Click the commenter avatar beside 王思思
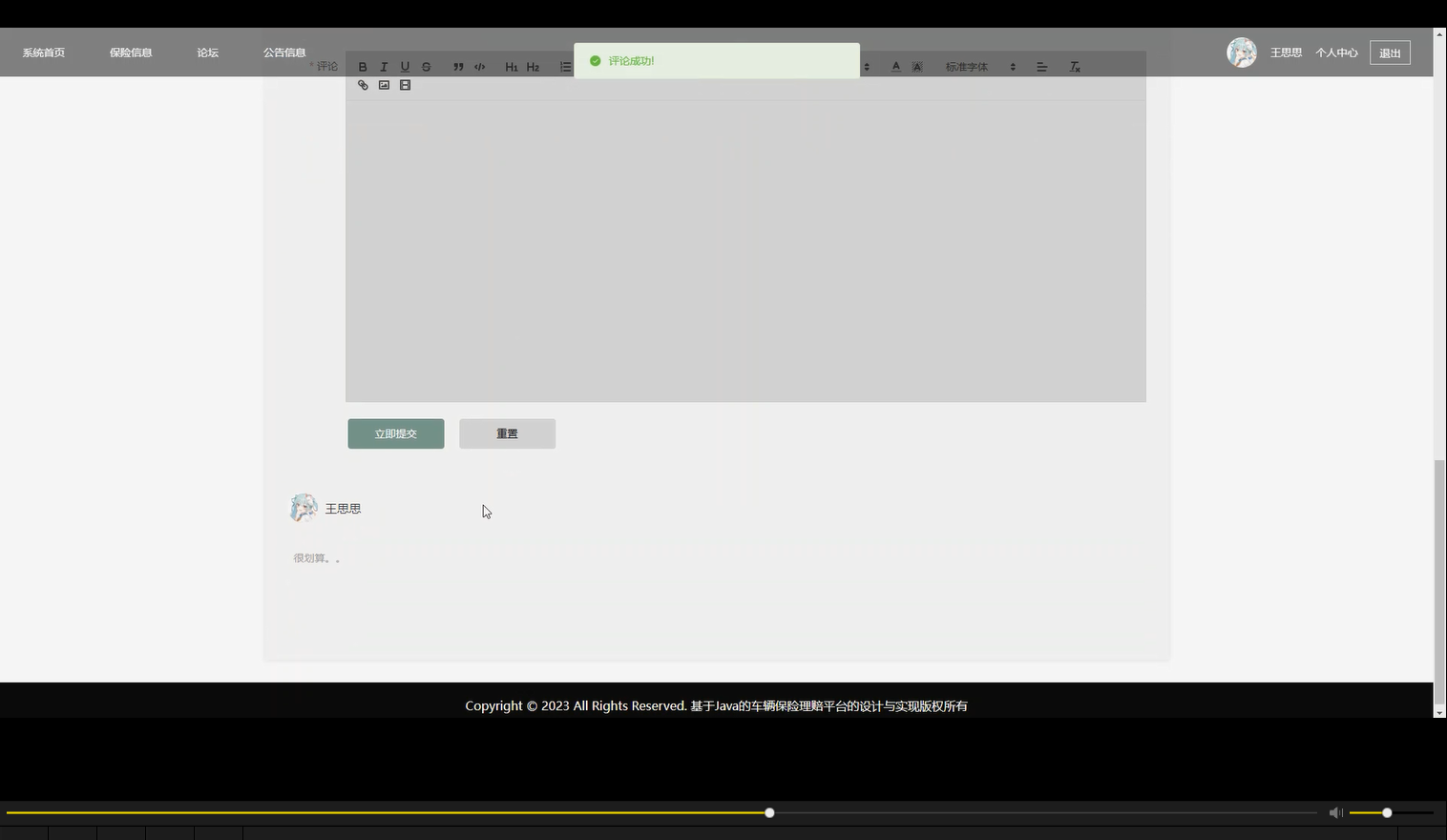Viewport: 1447px width, 840px height. coord(304,508)
